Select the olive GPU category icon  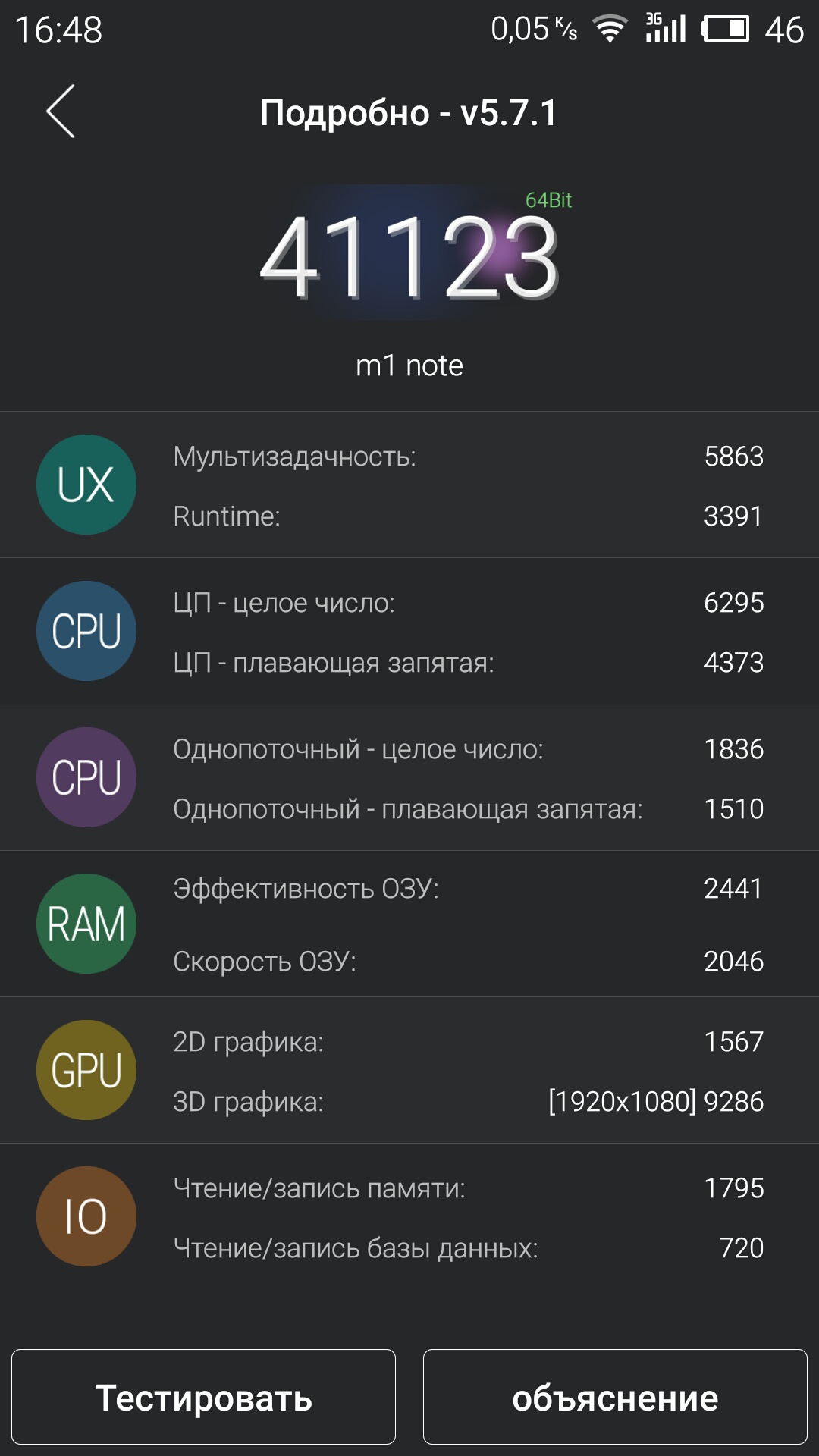pyautogui.click(x=86, y=1070)
